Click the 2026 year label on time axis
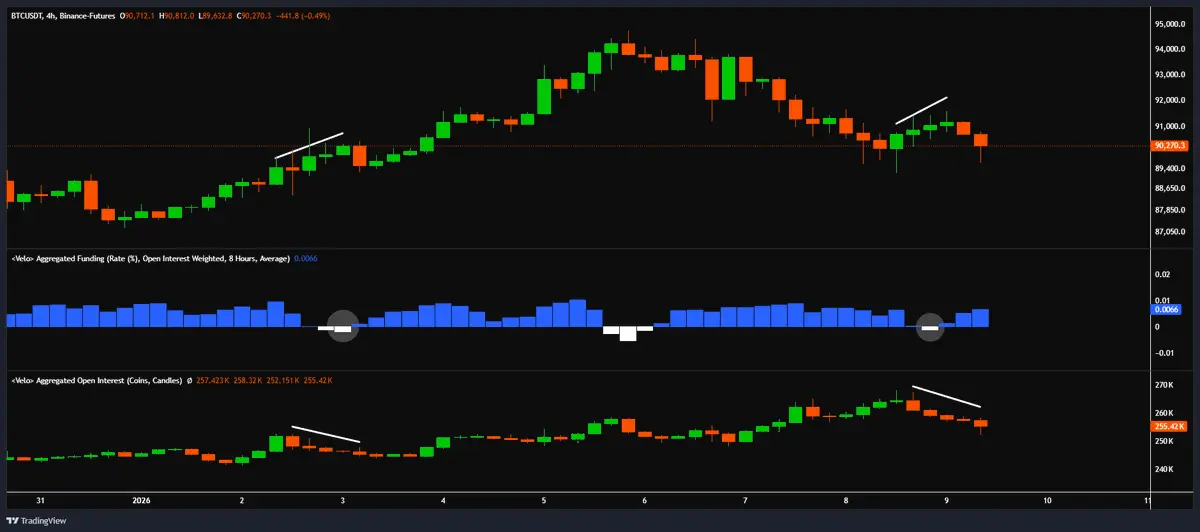This screenshot has width=1200, height=532. pyautogui.click(x=142, y=499)
